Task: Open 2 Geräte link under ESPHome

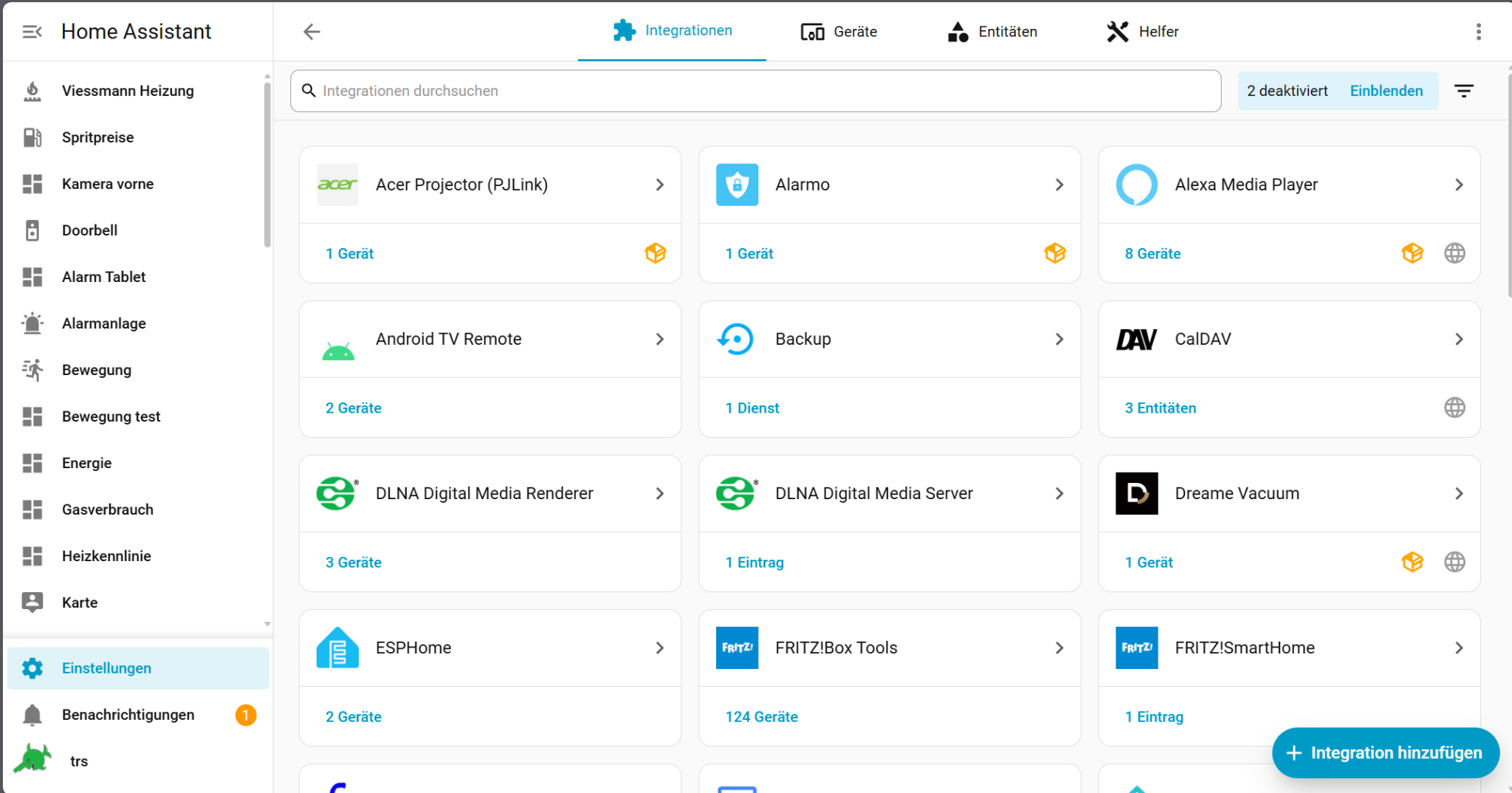Action: (x=353, y=716)
